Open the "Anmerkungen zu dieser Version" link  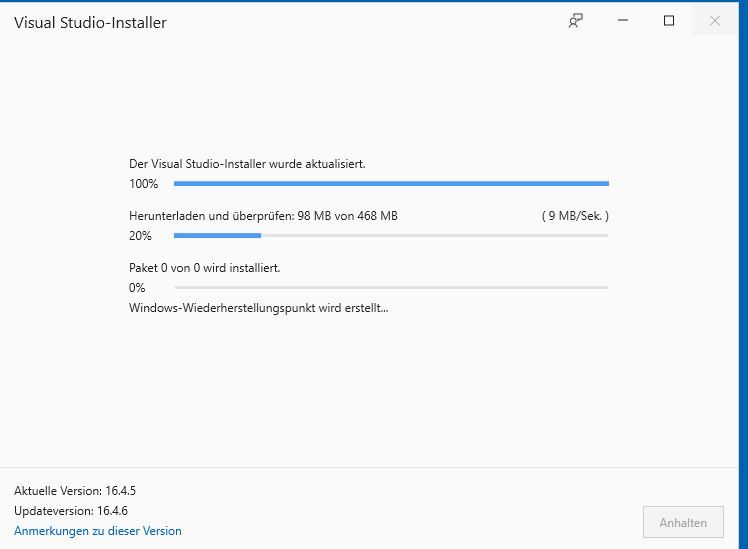[x=98, y=531]
